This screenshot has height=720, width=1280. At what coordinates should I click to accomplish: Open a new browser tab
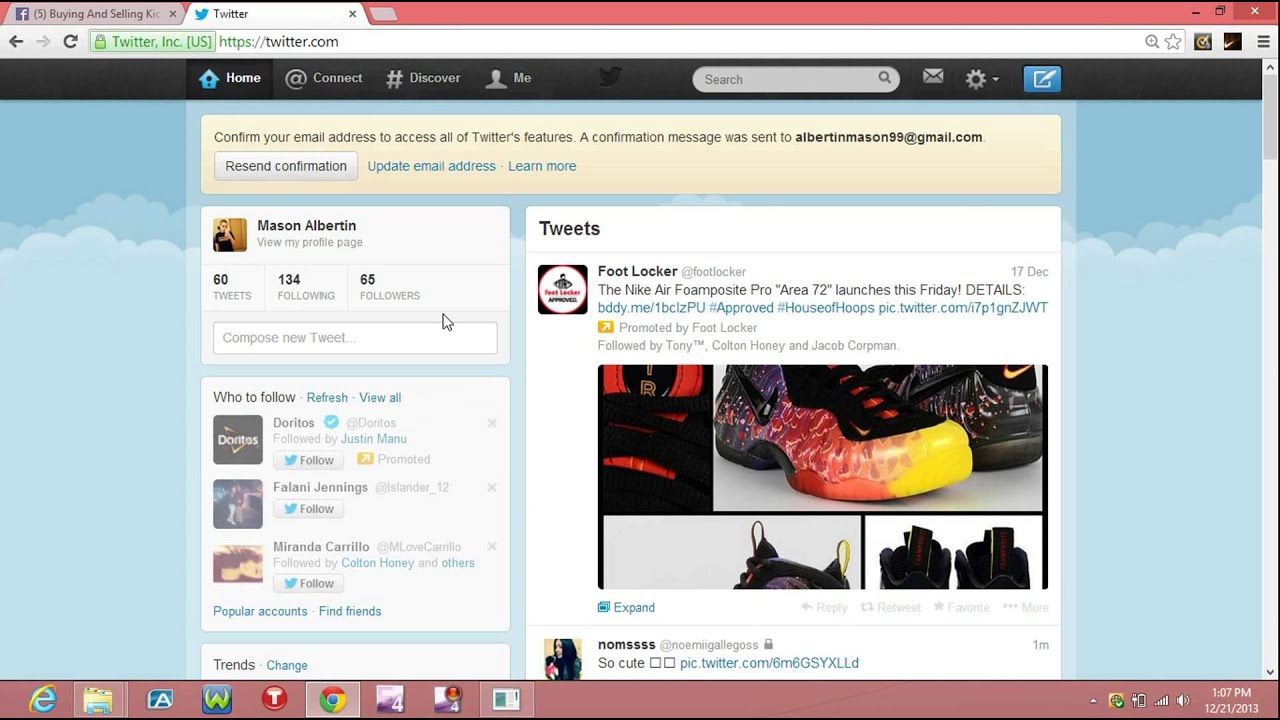383,14
